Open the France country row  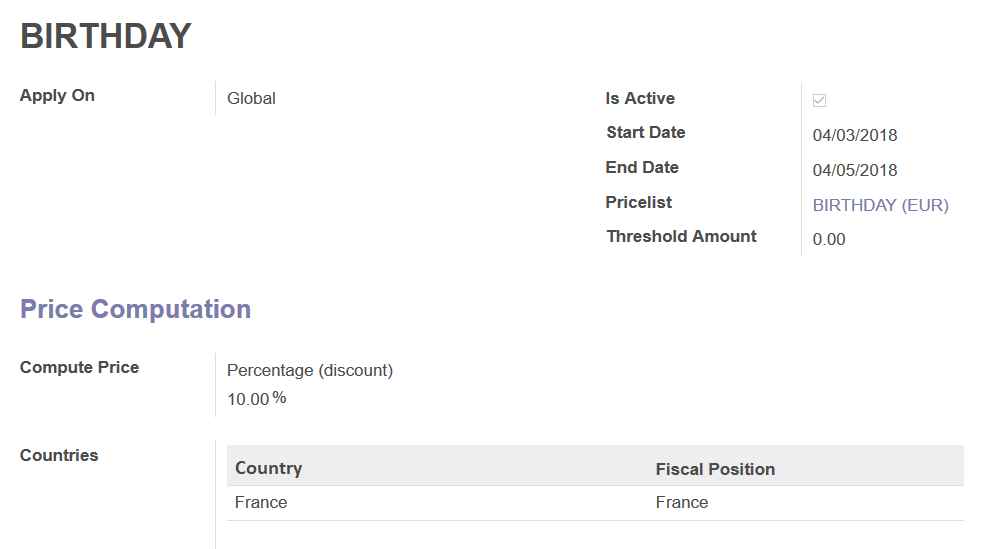click(595, 502)
